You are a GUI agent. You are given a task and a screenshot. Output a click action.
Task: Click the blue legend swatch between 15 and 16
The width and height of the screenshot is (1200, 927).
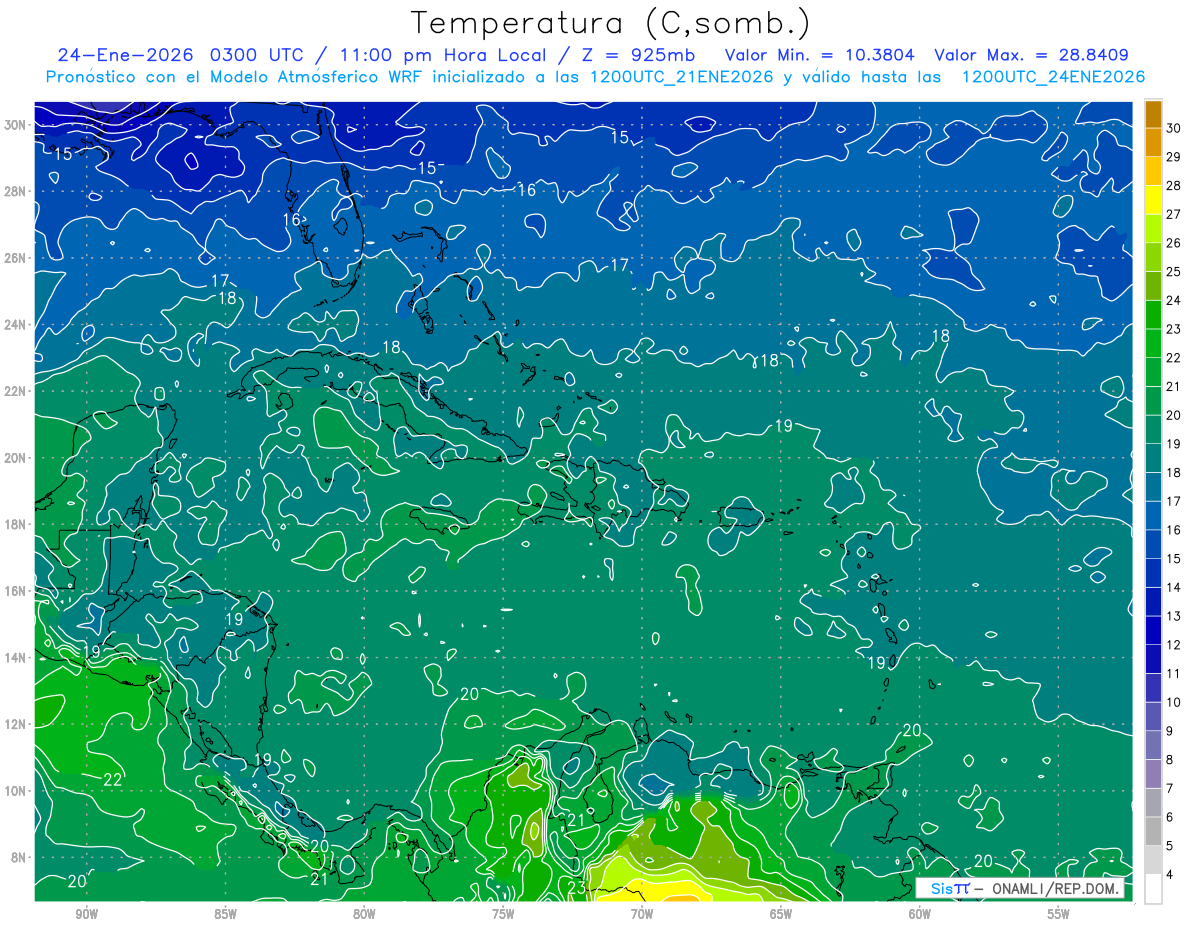click(1153, 544)
